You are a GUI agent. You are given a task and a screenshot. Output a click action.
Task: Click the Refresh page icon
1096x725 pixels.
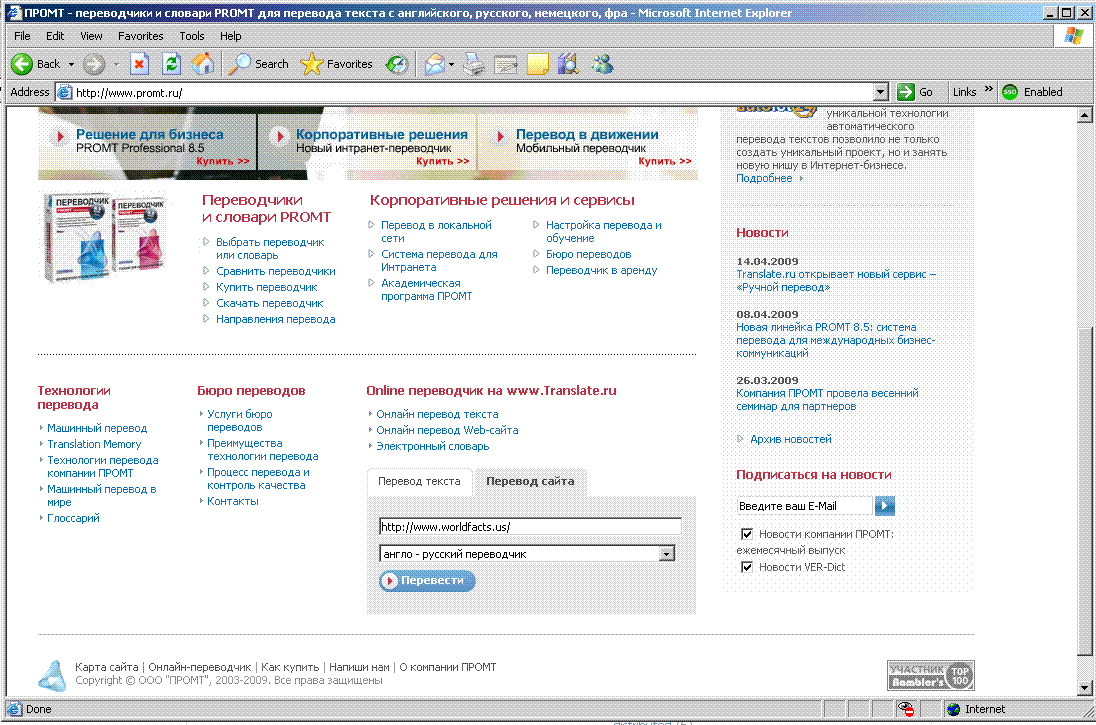tap(171, 64)
